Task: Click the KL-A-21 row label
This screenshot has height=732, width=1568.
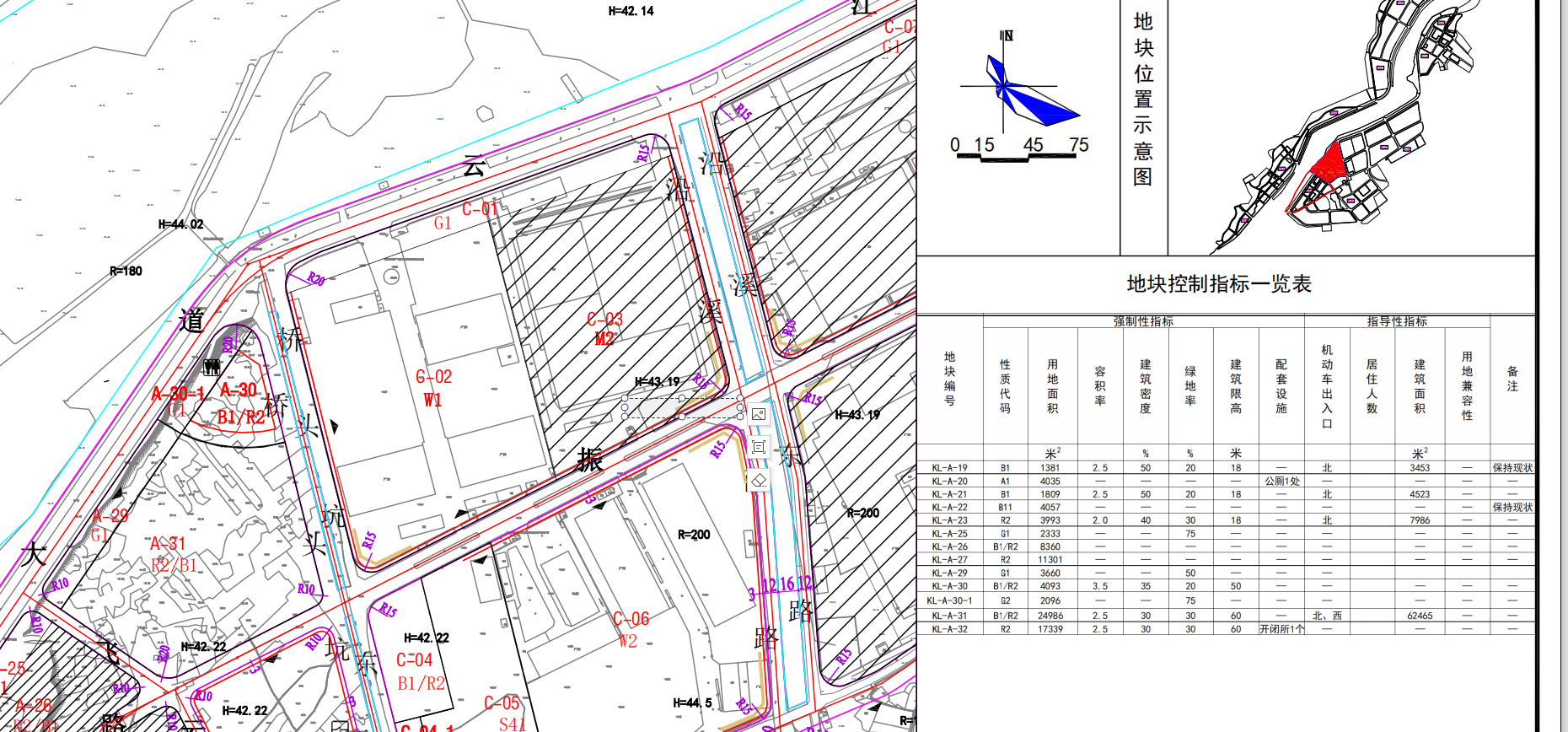Action: (949, 494)
